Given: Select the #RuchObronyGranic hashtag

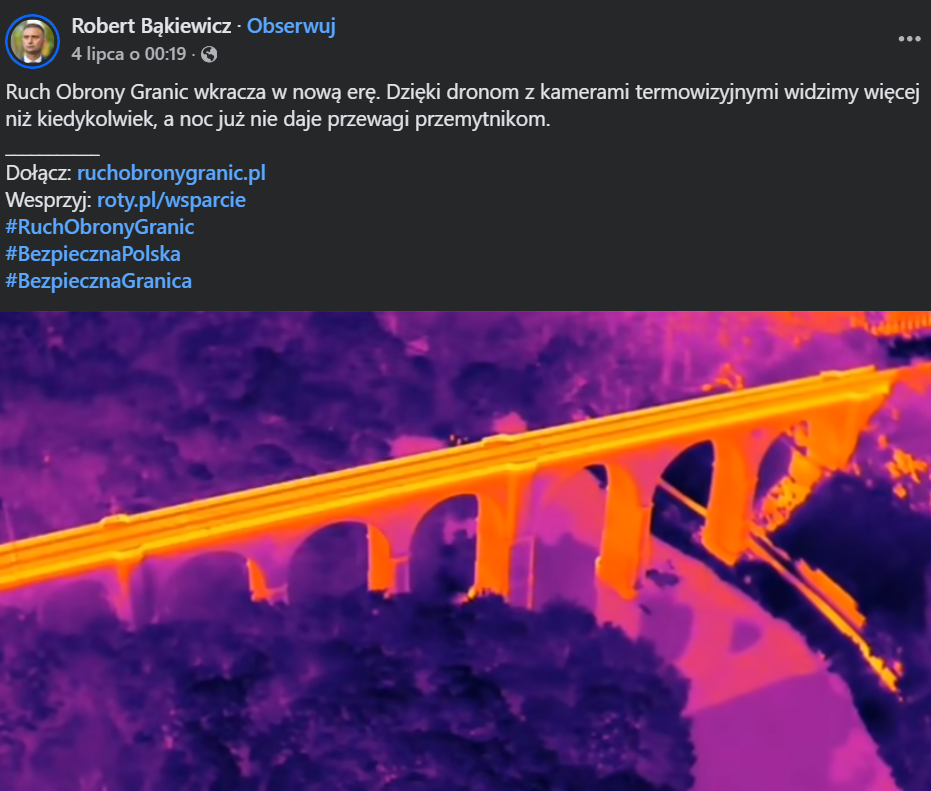Looking at the screenshot, I should coord(100,227).
